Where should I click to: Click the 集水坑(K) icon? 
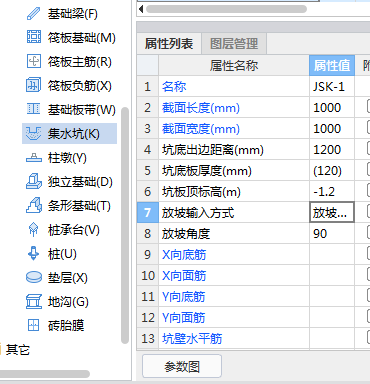pyautogui.click(x=33, y=133)
